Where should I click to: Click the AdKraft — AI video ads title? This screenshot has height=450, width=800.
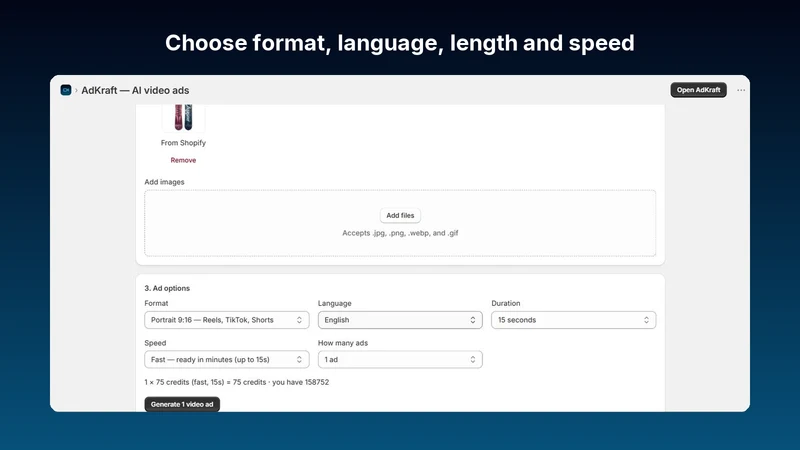(135, 90)
